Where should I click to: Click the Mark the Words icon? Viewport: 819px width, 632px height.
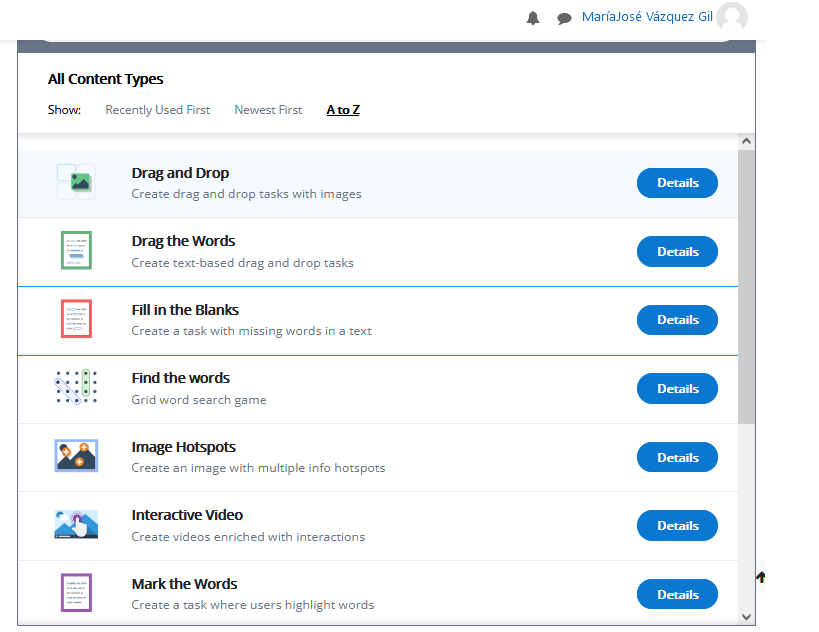coord(76,593)
